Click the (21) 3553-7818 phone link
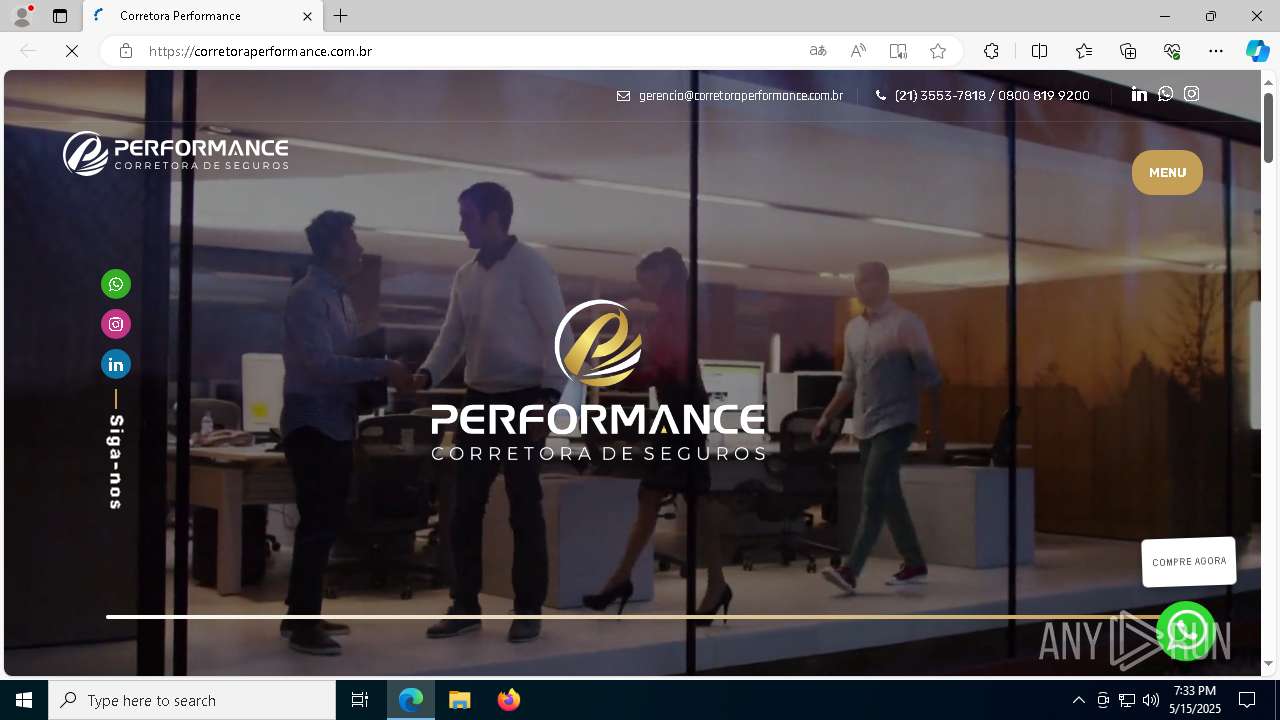1280x720 pixels. tap(940, 96)
